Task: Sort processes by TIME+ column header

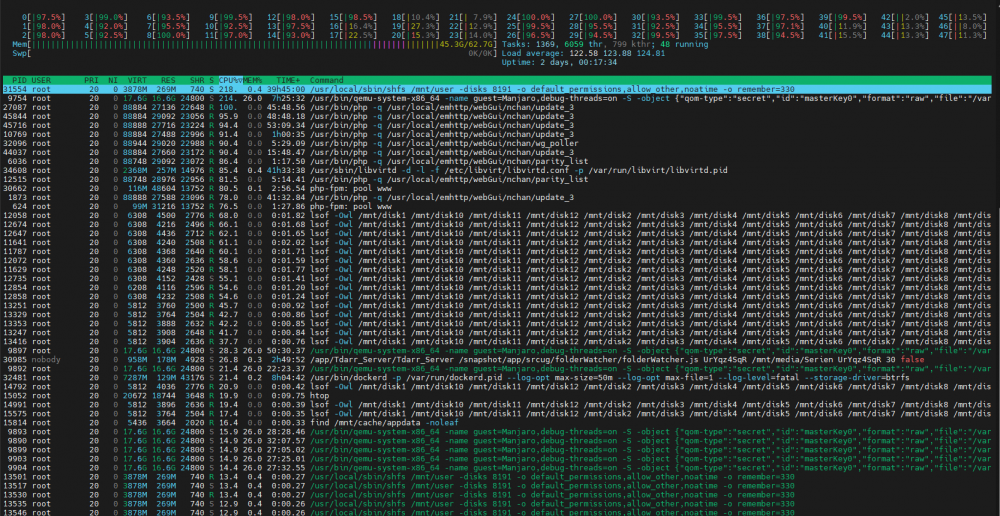Action: [x=288, y=80]
